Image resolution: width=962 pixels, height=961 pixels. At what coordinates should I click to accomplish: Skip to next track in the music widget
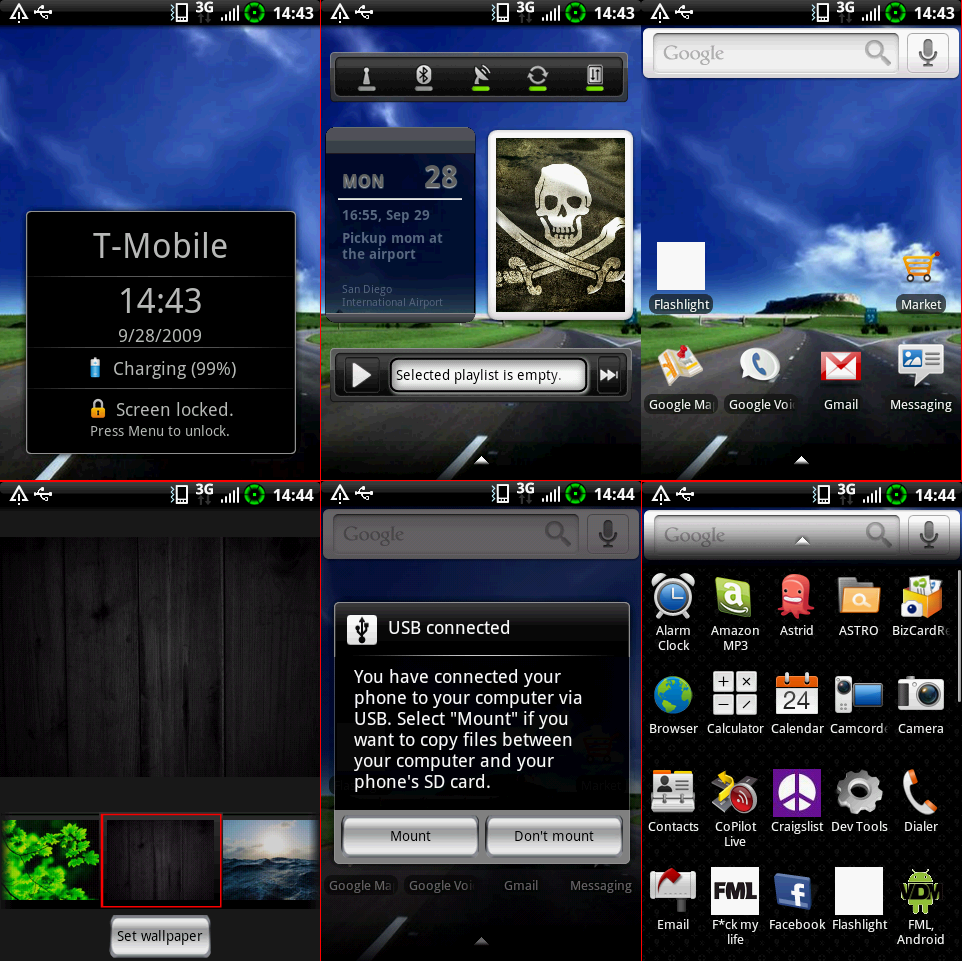(x=609, y=375)
